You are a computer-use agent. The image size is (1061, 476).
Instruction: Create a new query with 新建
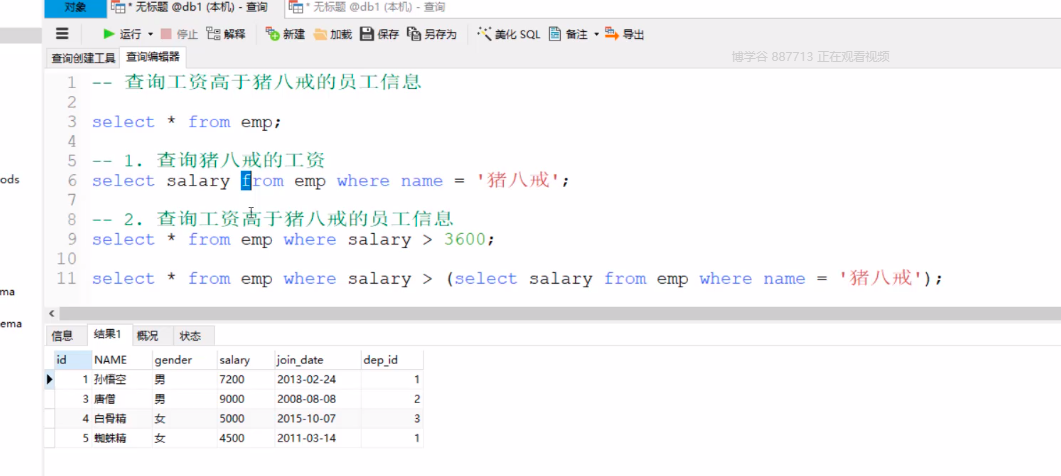pyautogui.click(x=285, y=34)
